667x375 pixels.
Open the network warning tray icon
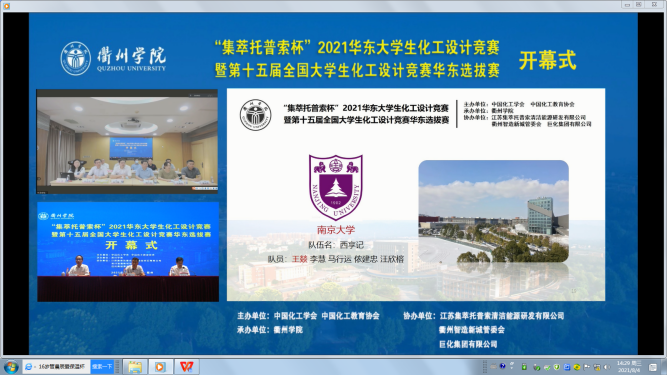[597, 367]
